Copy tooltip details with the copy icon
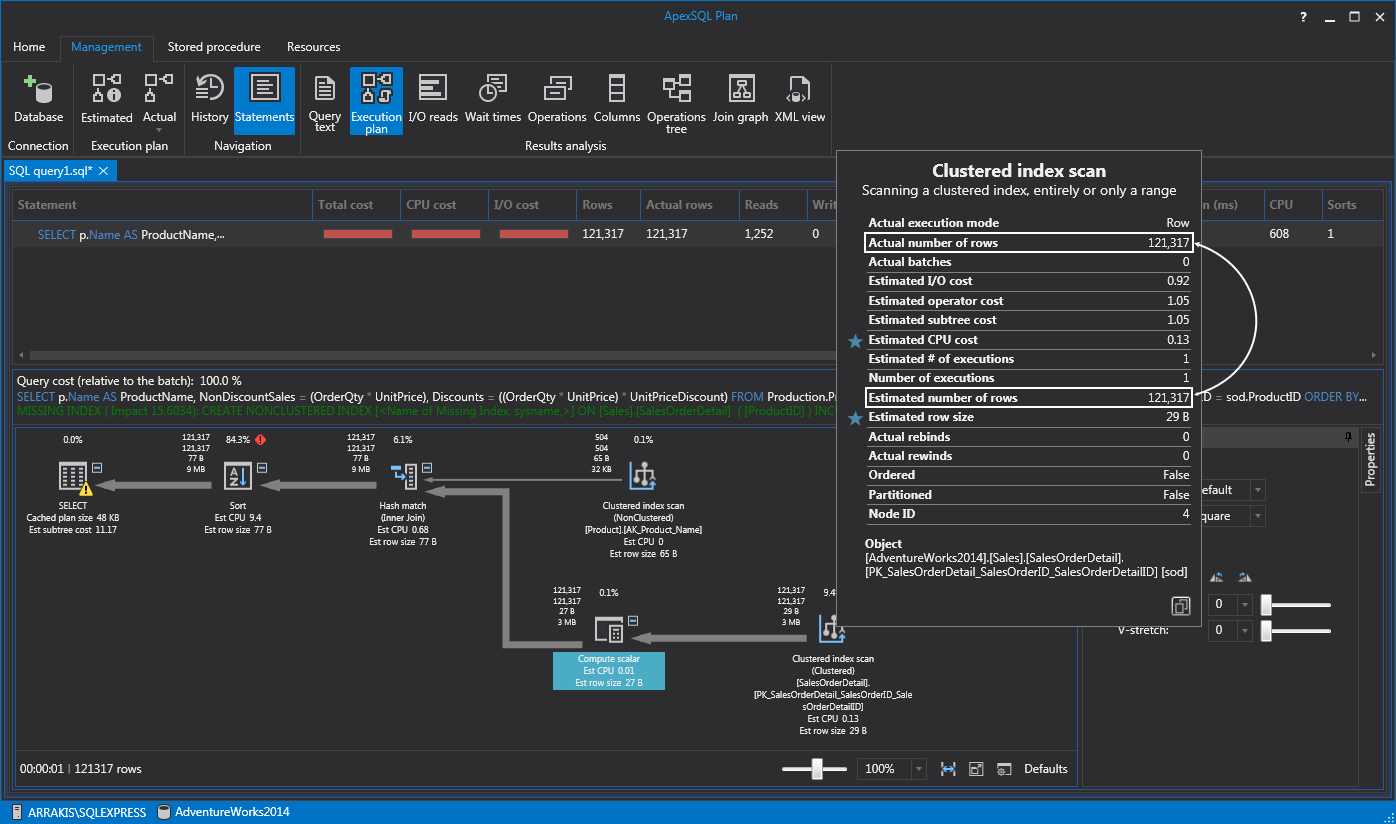Viewport: 1396px width, 824px height. [1180, 606]
